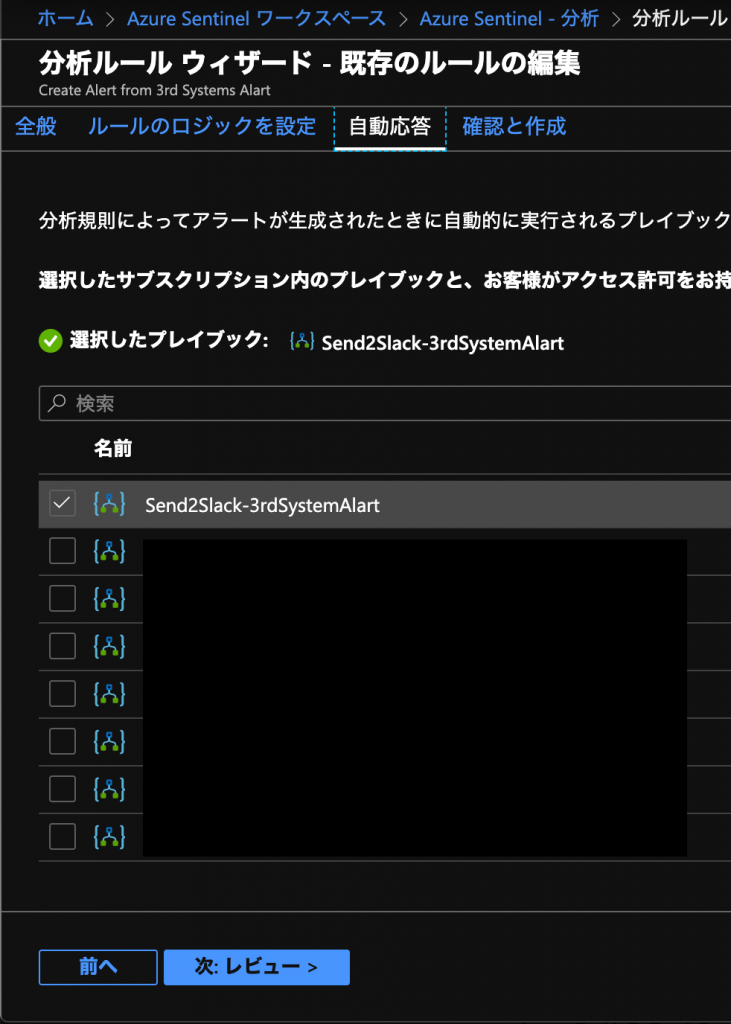
Task: Open the ルールのロジックを設定 tab
Action: pos(202,126)
